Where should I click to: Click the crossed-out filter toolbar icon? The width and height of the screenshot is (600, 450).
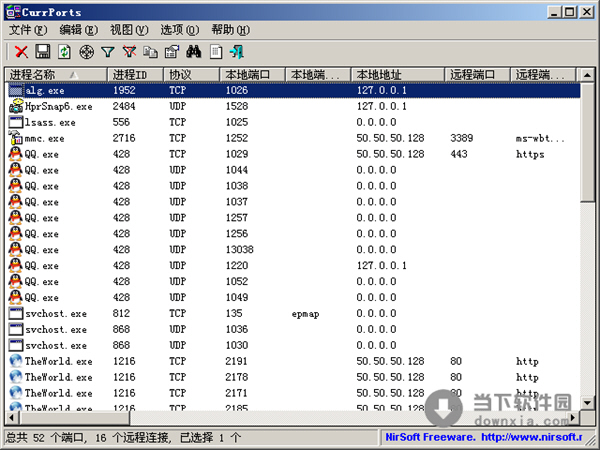[129, 52]
